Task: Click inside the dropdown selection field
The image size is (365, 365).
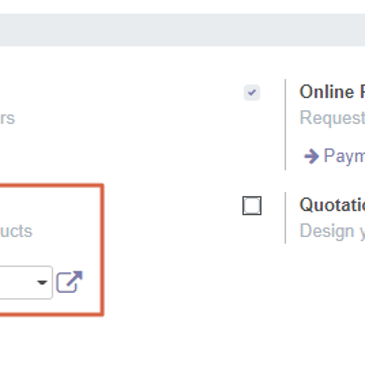Action: 26,282
